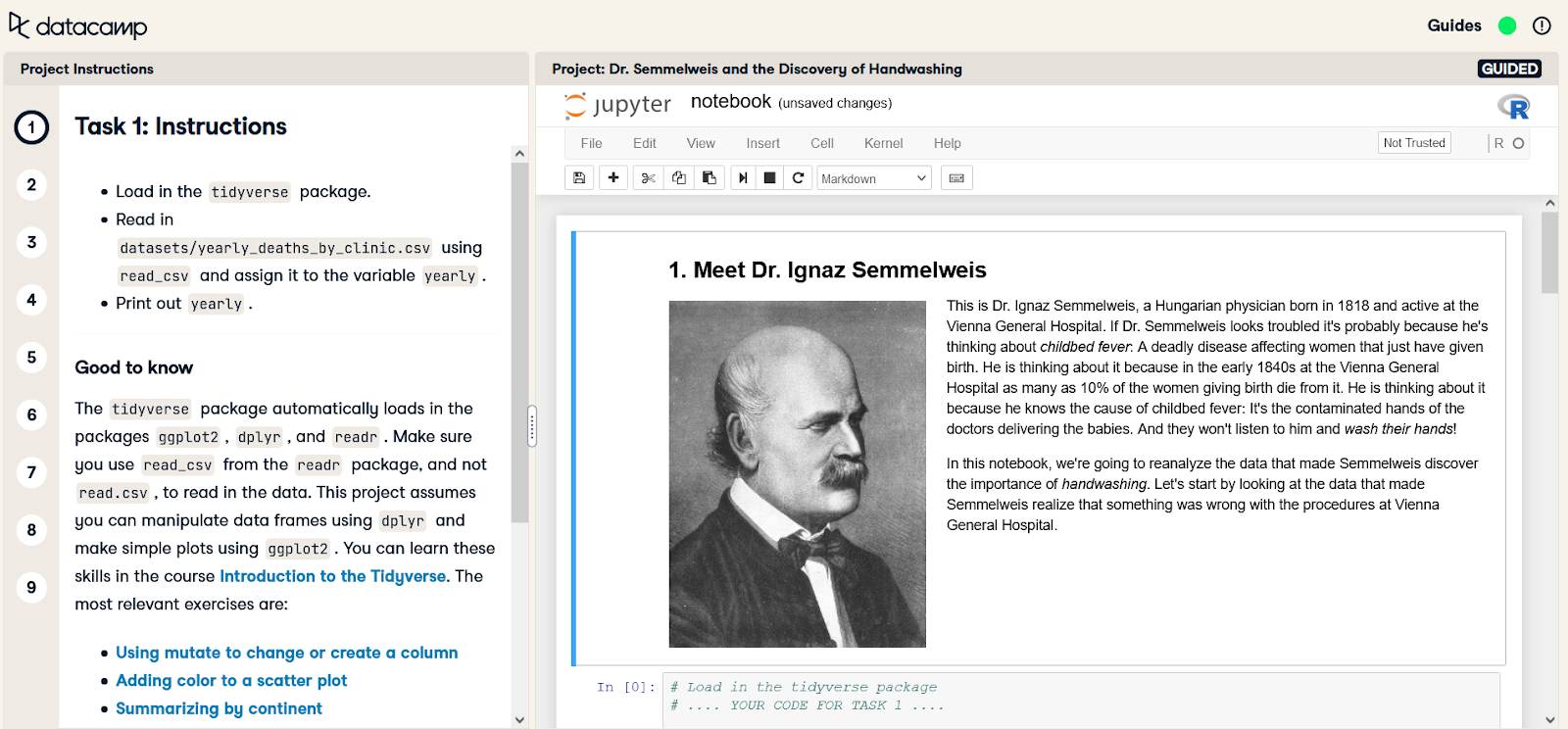Click the '(unsaved changes)' status text
The image size is (1568, 729).
[835, 103]
